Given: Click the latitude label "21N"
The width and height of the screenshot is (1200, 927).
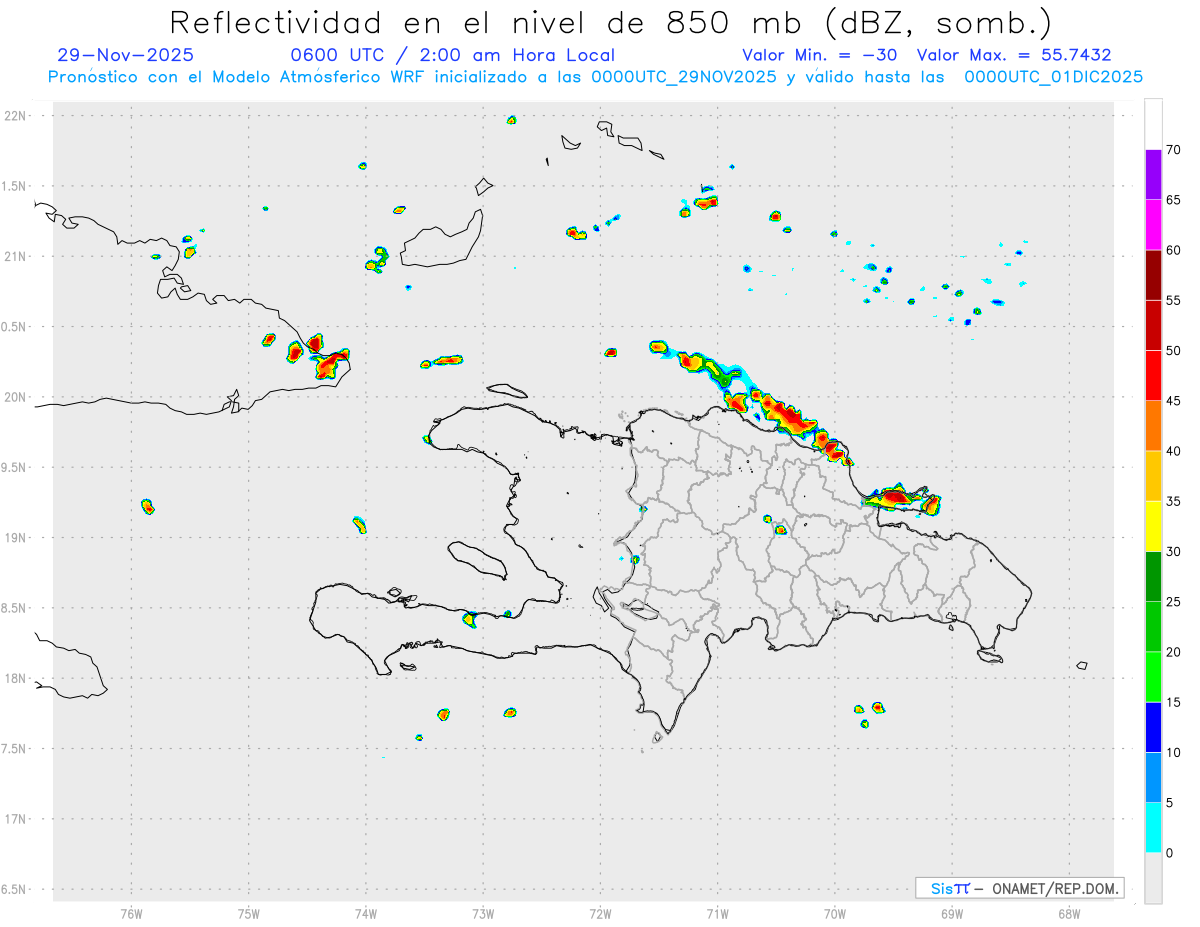Looking at the screenshot, I should pyautogui.click(x=15, y=256).
